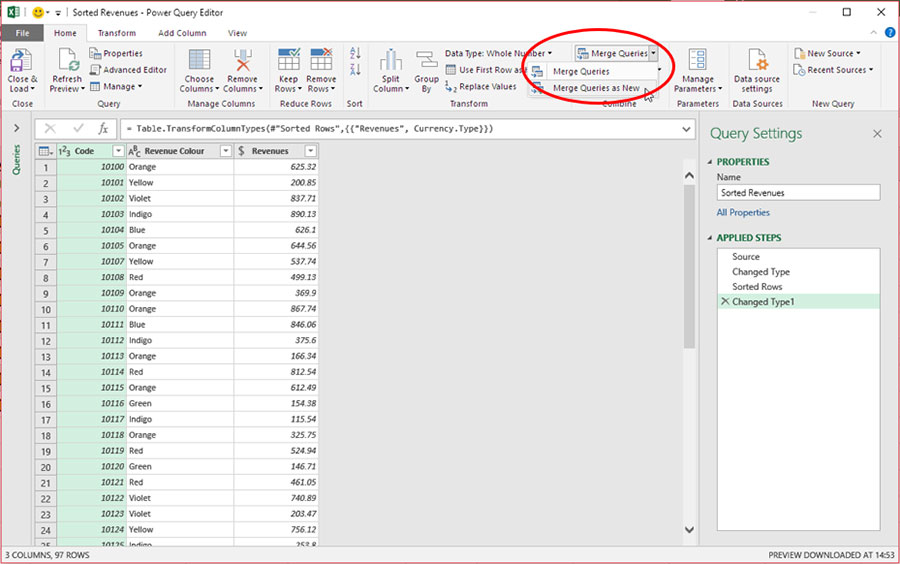Customize the Quick Access Toolbar dropdown

click(x=58, y=13)
